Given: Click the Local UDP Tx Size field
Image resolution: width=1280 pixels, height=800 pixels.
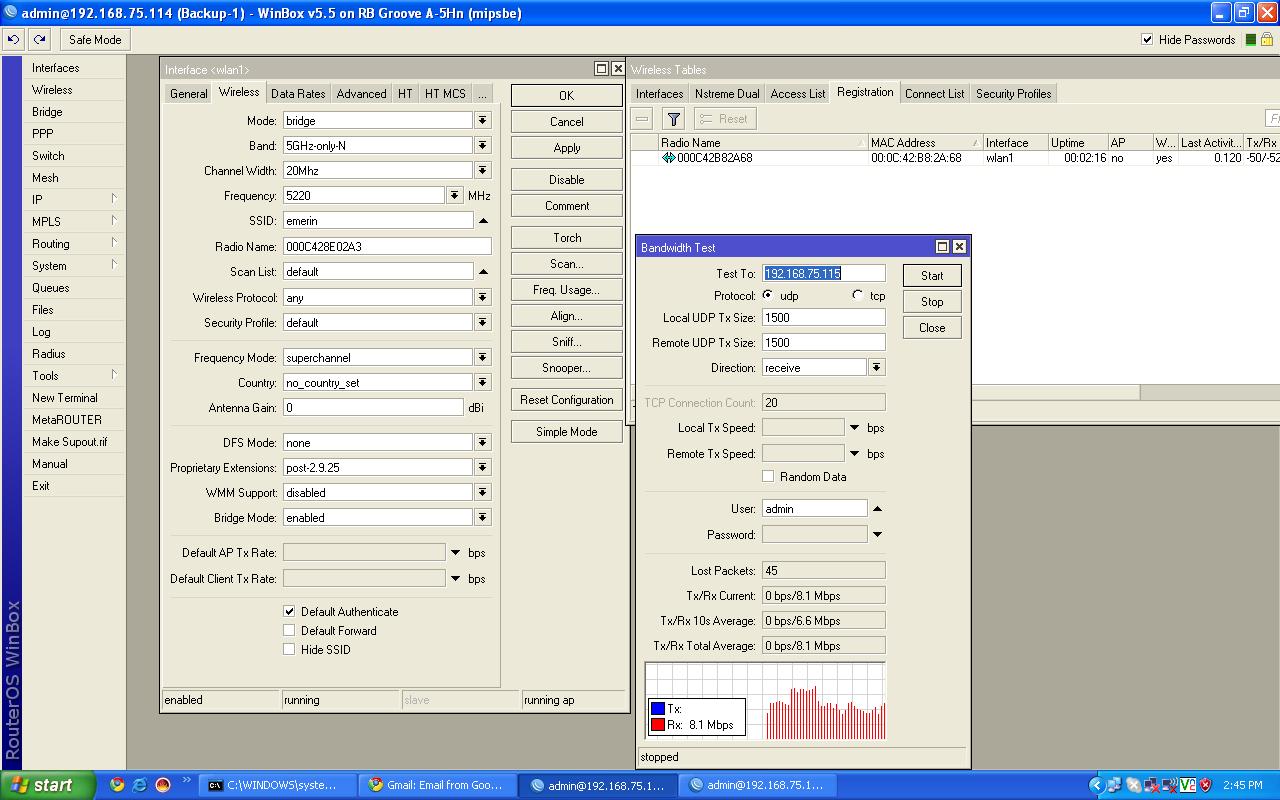Looking at the screenshot, I should tap(824, 318).
